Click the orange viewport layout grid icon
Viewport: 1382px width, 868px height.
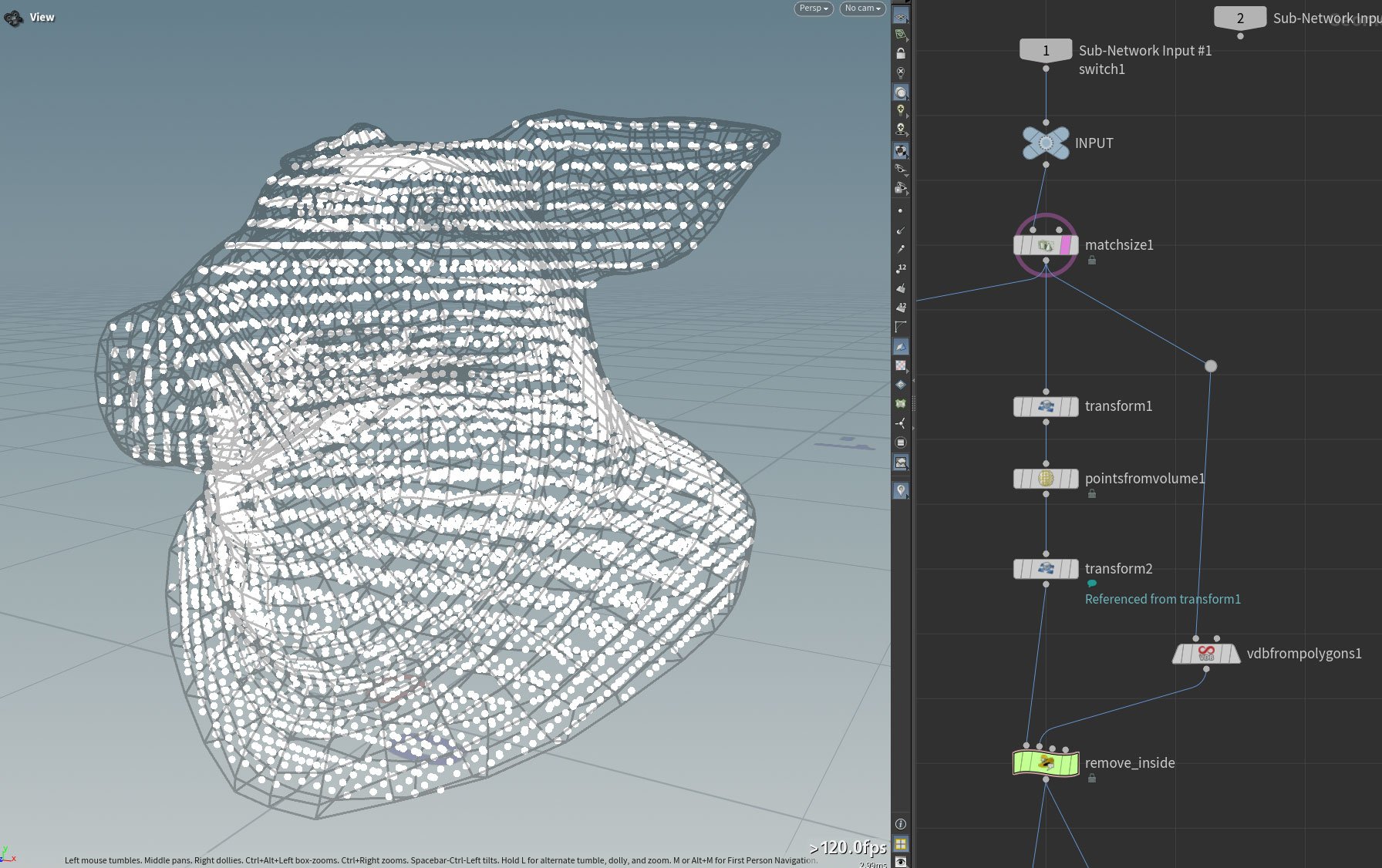(x=901, y=844)
